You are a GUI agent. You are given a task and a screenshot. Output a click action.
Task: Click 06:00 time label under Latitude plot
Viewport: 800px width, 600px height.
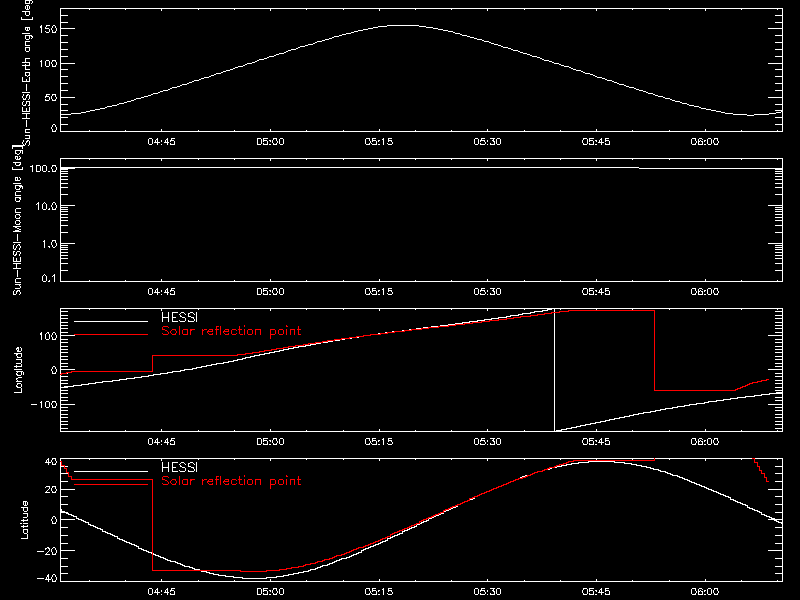click(x=705, y=592)
